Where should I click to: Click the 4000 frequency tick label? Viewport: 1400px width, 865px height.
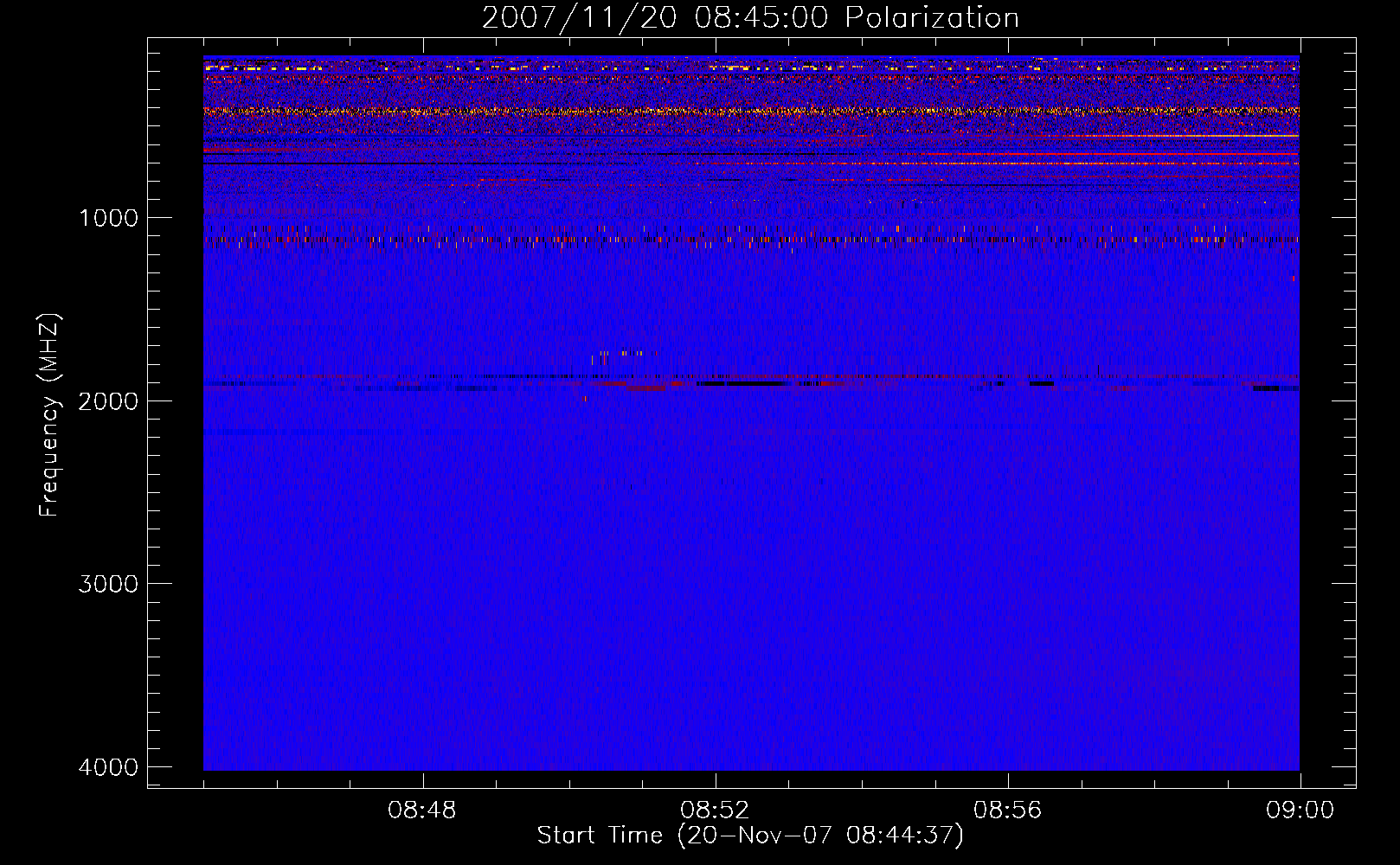point(108,766)
